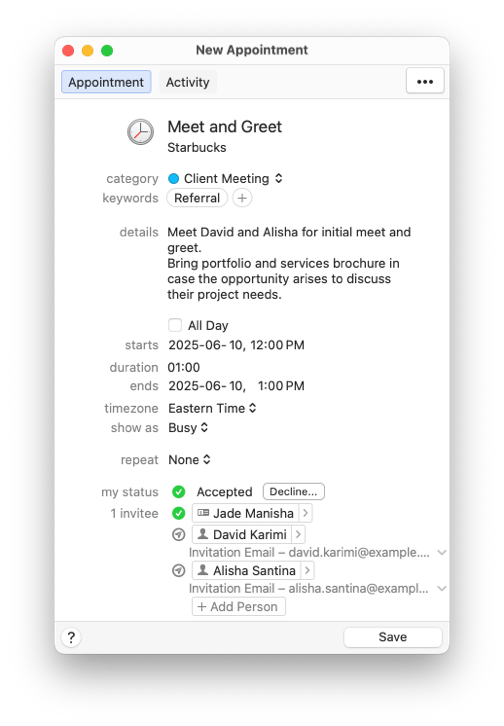Click David Karimi's invitation sent icon
Screen dimensions: 504x726
click(179, 535)
